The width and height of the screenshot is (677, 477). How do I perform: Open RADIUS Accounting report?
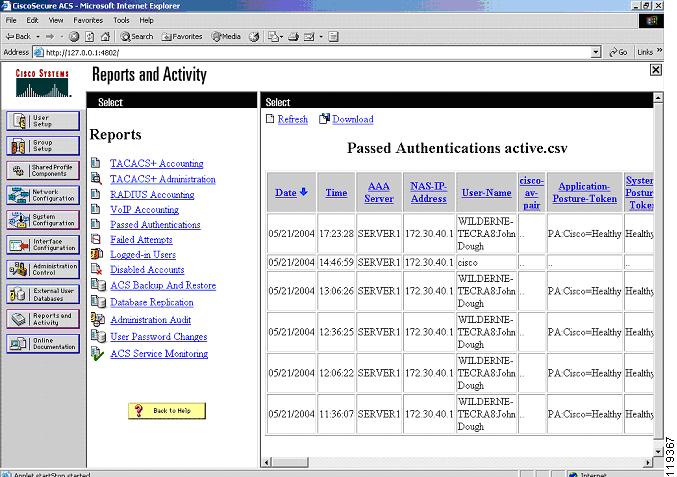tap(152, 194)
